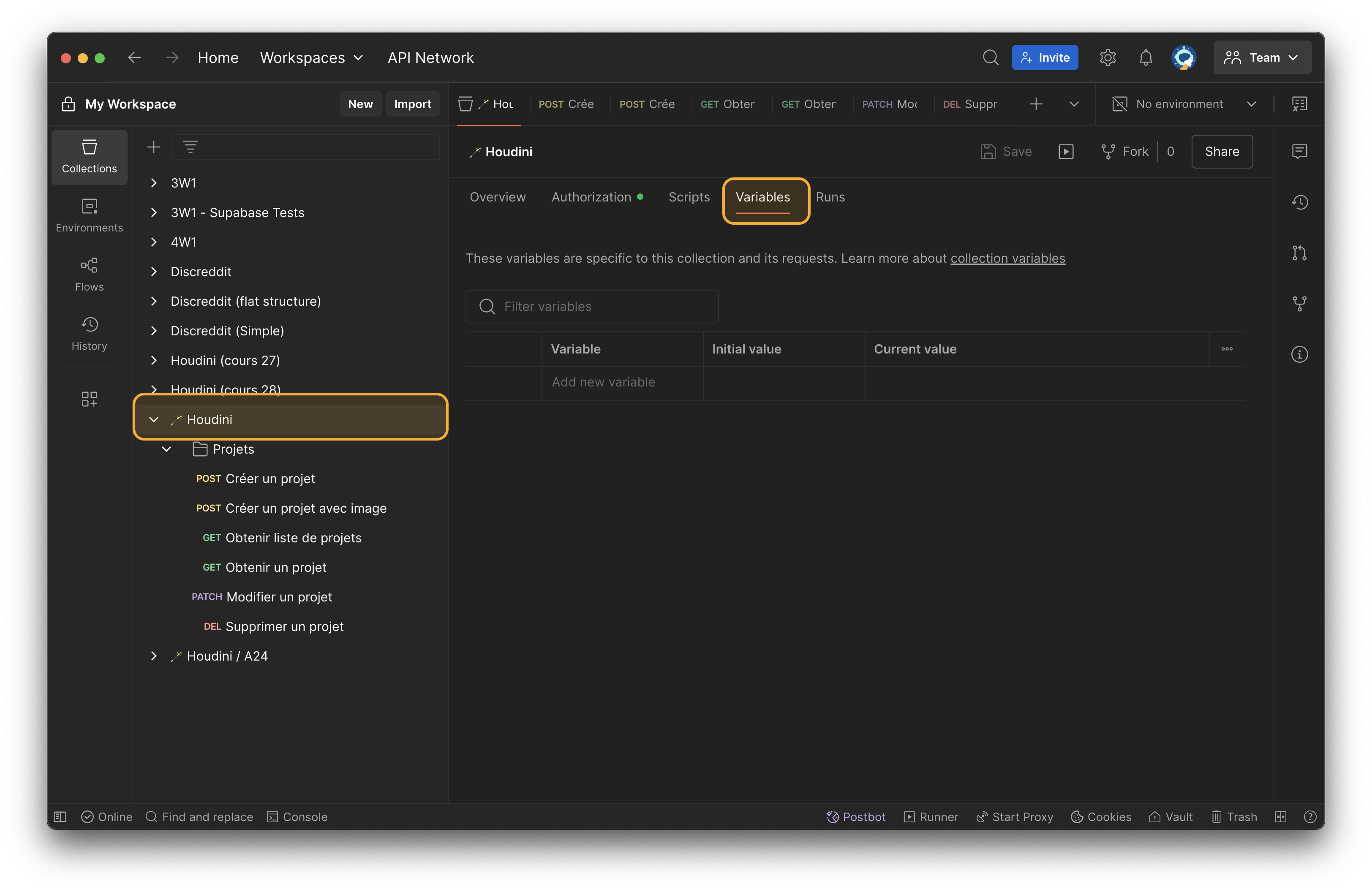Open Runner in the status bar
The width and height of the screenshot is (1372, 892).
(x=931, y=817)
